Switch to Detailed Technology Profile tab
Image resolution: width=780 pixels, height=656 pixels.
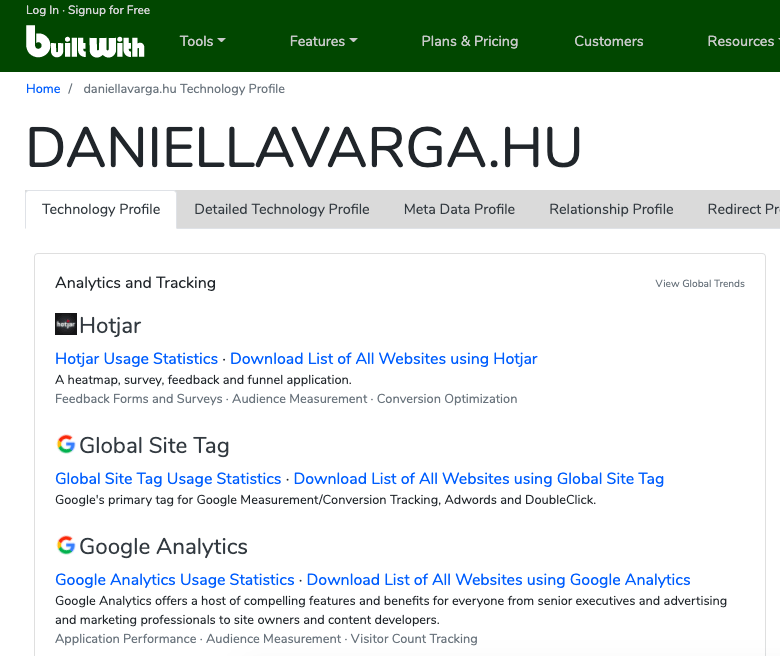282,209
